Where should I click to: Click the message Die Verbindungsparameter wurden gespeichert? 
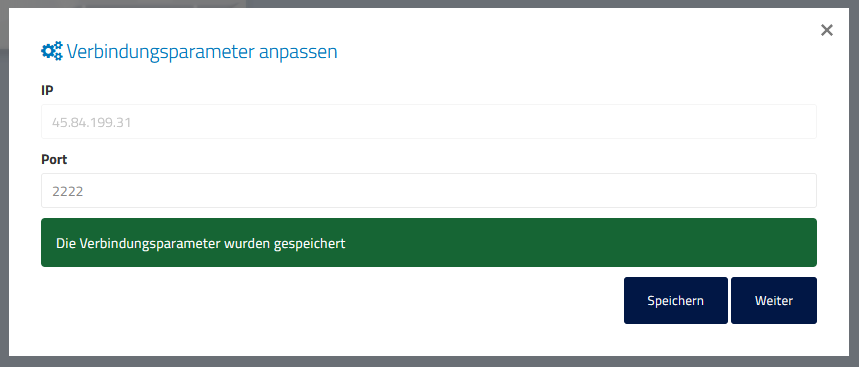[201, 243]
